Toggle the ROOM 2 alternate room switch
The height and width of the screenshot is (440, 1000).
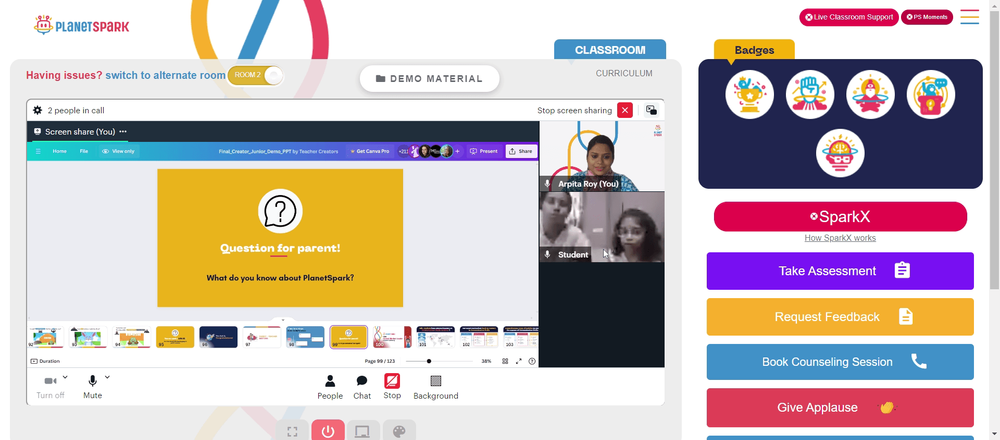[x=254, y=75]
